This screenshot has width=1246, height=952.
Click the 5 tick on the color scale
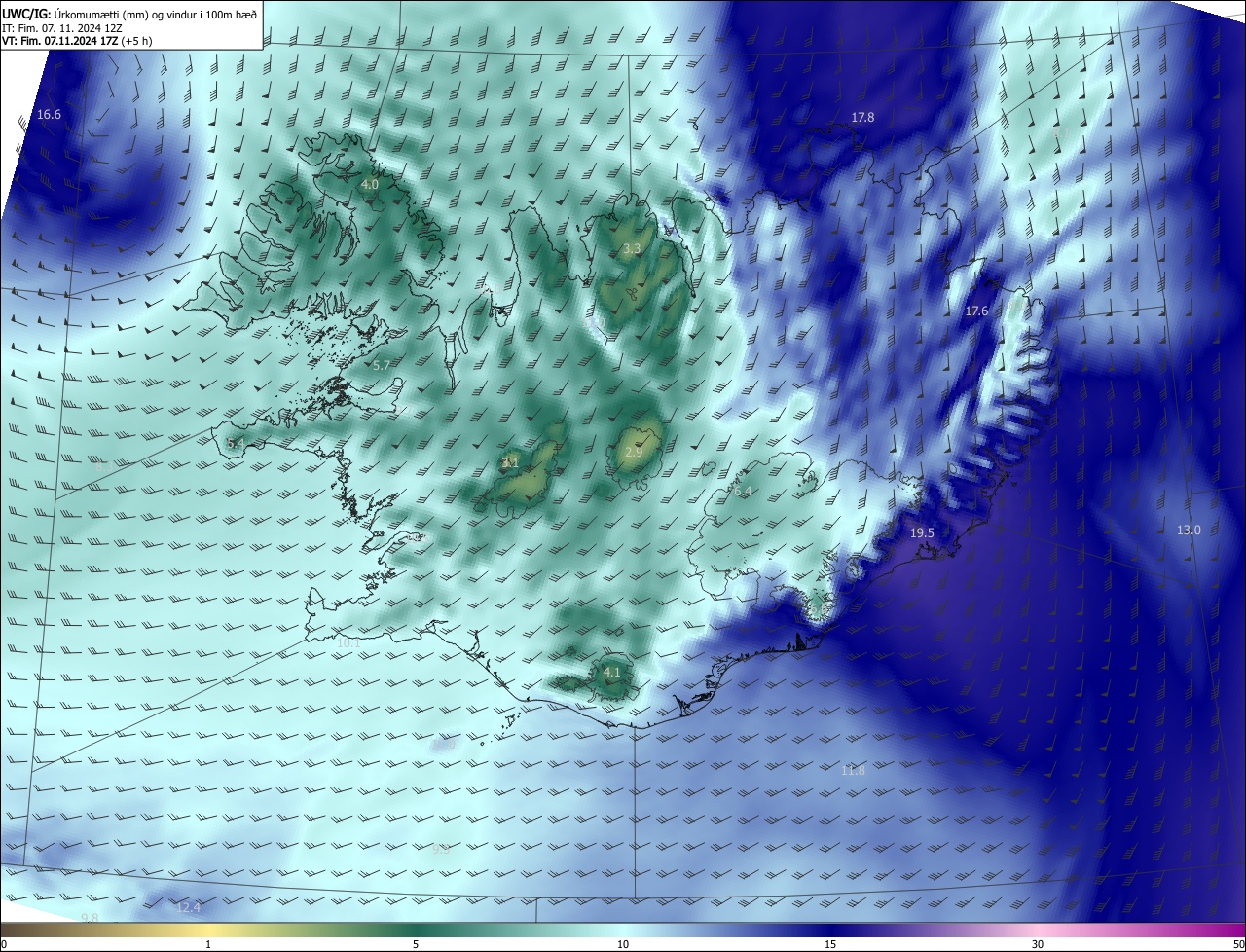click(416, 944)
